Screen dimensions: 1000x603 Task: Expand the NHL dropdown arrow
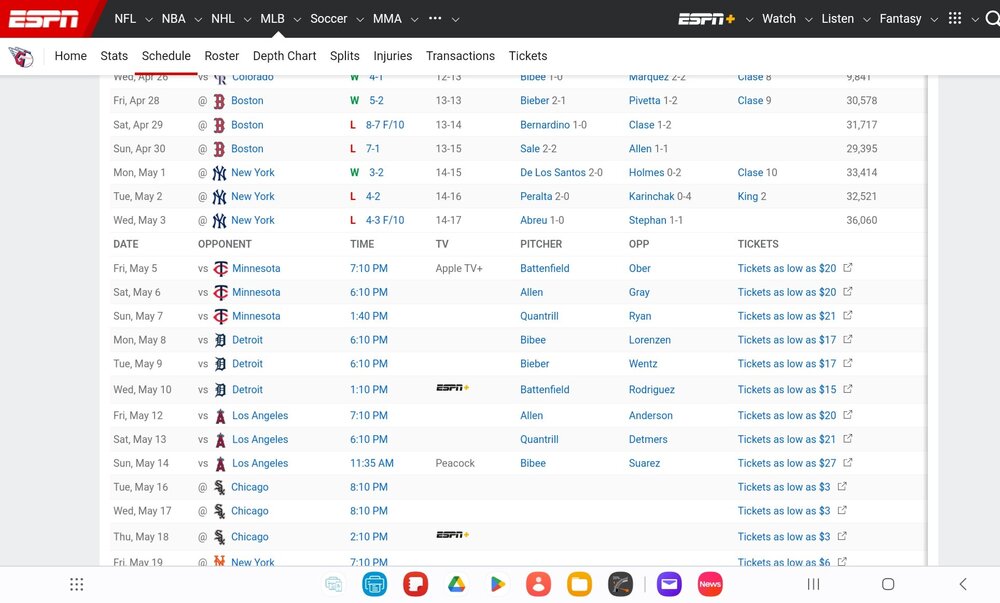(x=247, y=20)
